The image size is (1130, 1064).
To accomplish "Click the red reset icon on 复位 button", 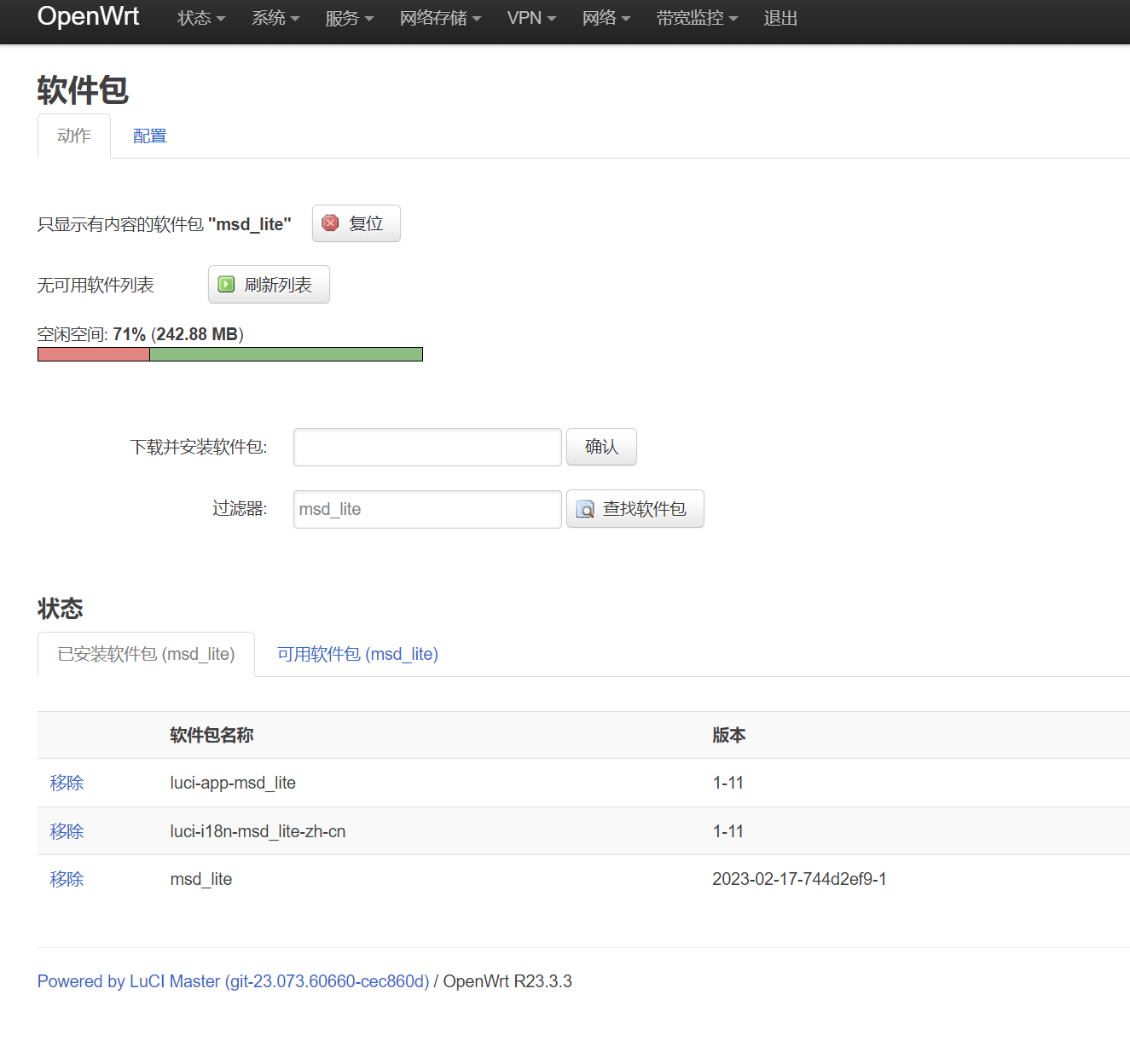I will click(x=331, y=223).
